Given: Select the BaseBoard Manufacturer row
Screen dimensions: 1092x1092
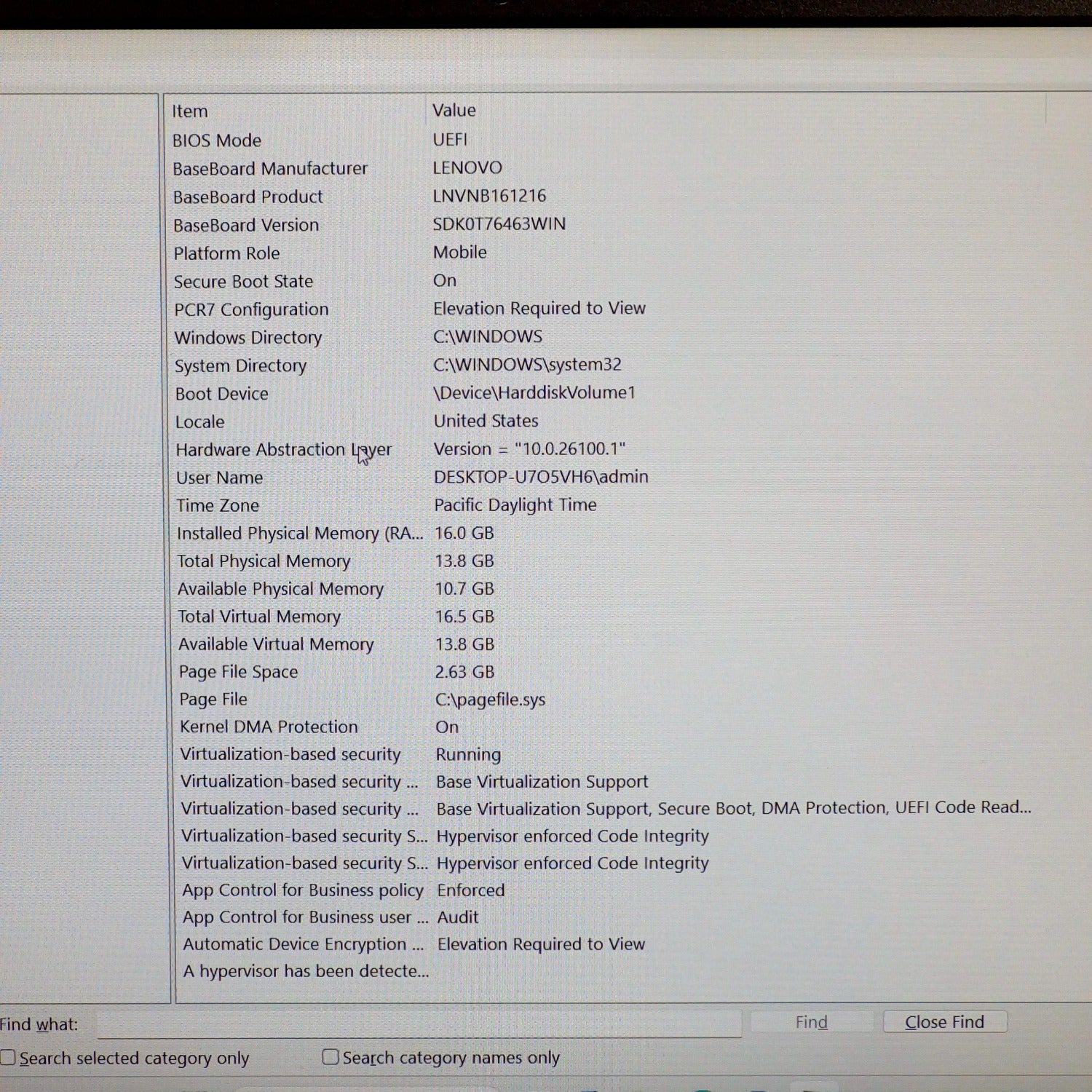Looking at the screenshot, I should pyautogui.click(x=270, y=169).
